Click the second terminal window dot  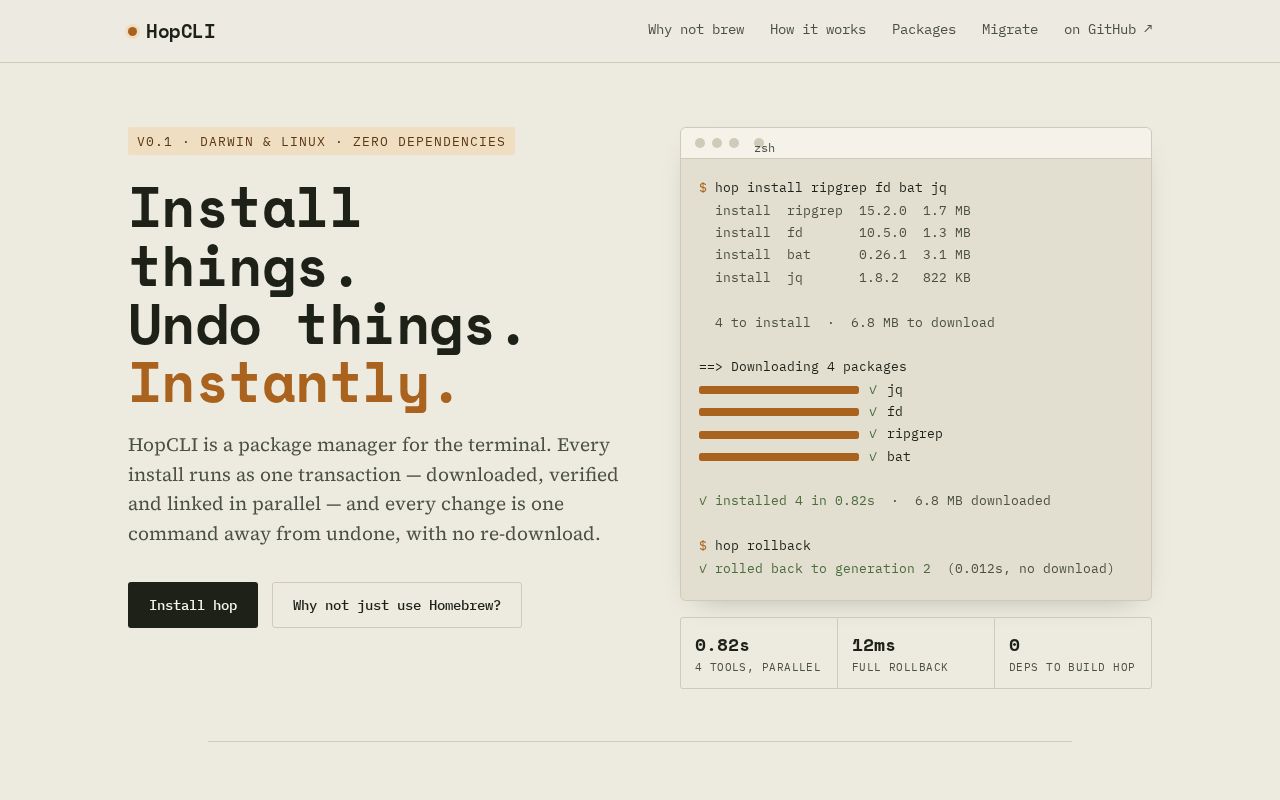click(717, 143)
